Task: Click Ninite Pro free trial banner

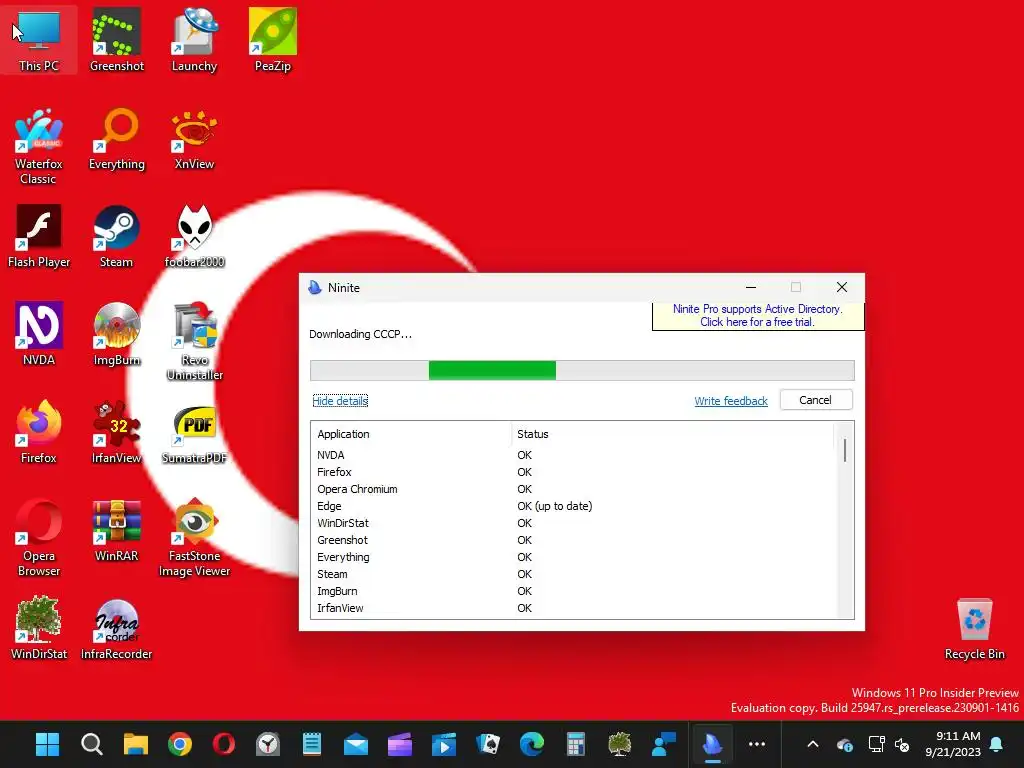Action: pyautogui.click(x=758, y=315)
